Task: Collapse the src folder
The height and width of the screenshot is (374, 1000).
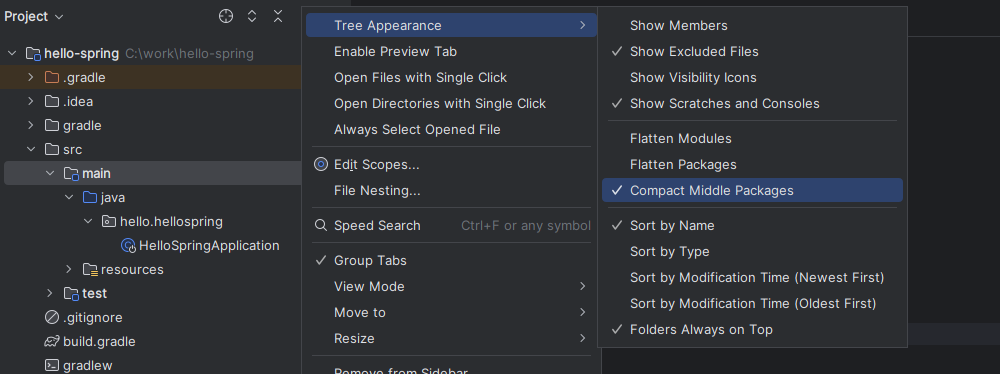Action: tap(31, 149)
